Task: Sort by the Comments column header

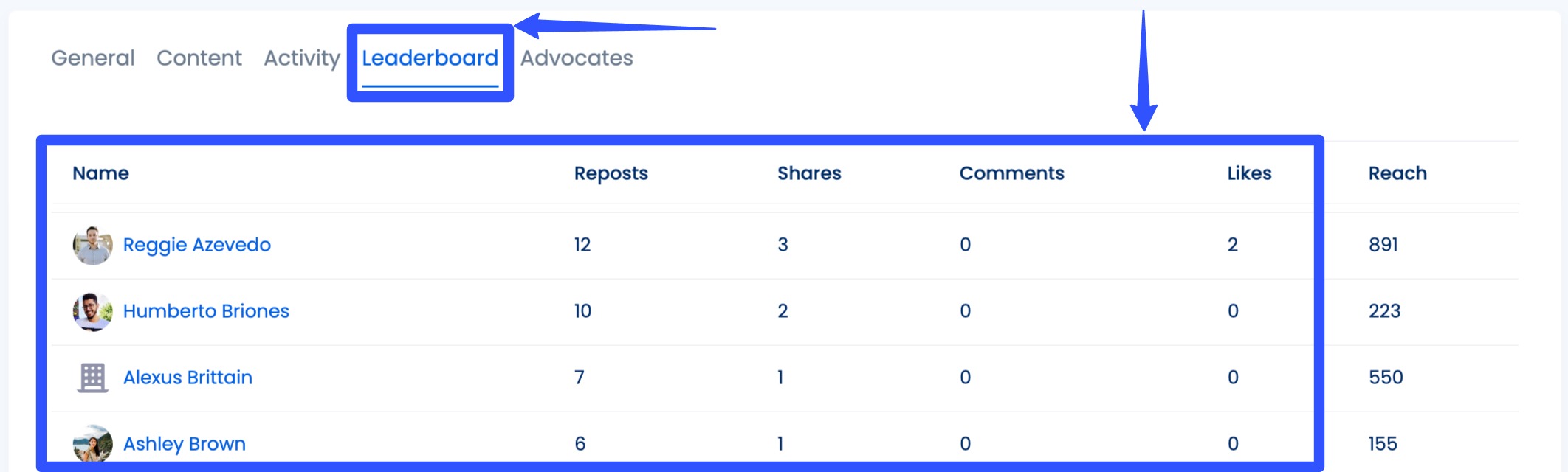Action: coord(1011,173)
